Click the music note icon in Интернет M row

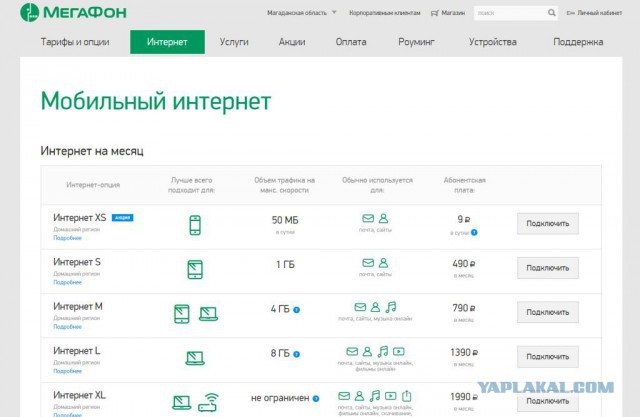(x=391, y=307)
